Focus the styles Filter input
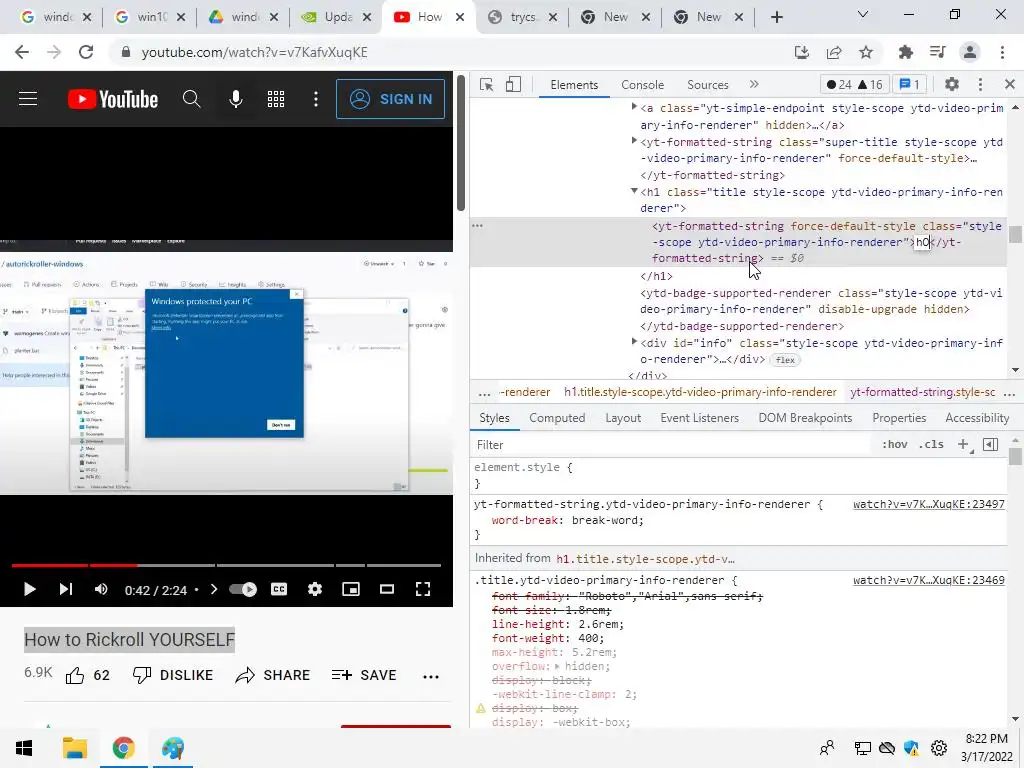Screen dimensions: 1024x768 point(673,445)
